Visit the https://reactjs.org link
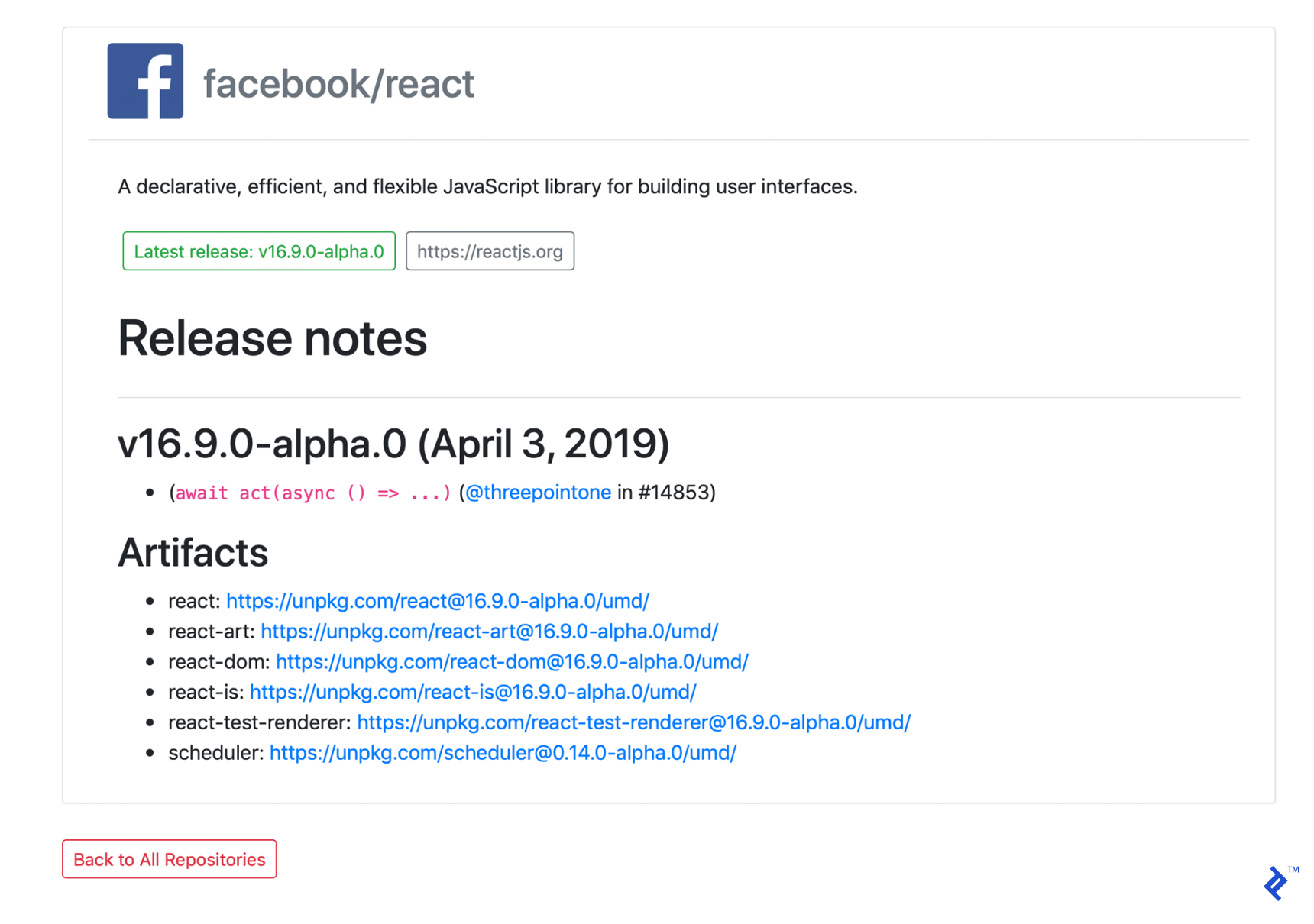The width and height of the screenshot is (1314, 924). click(490, 250)
